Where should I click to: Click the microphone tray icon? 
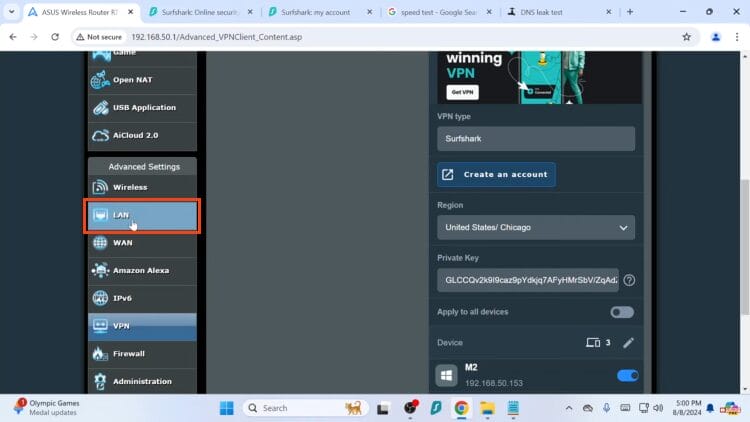coord(606,408)
